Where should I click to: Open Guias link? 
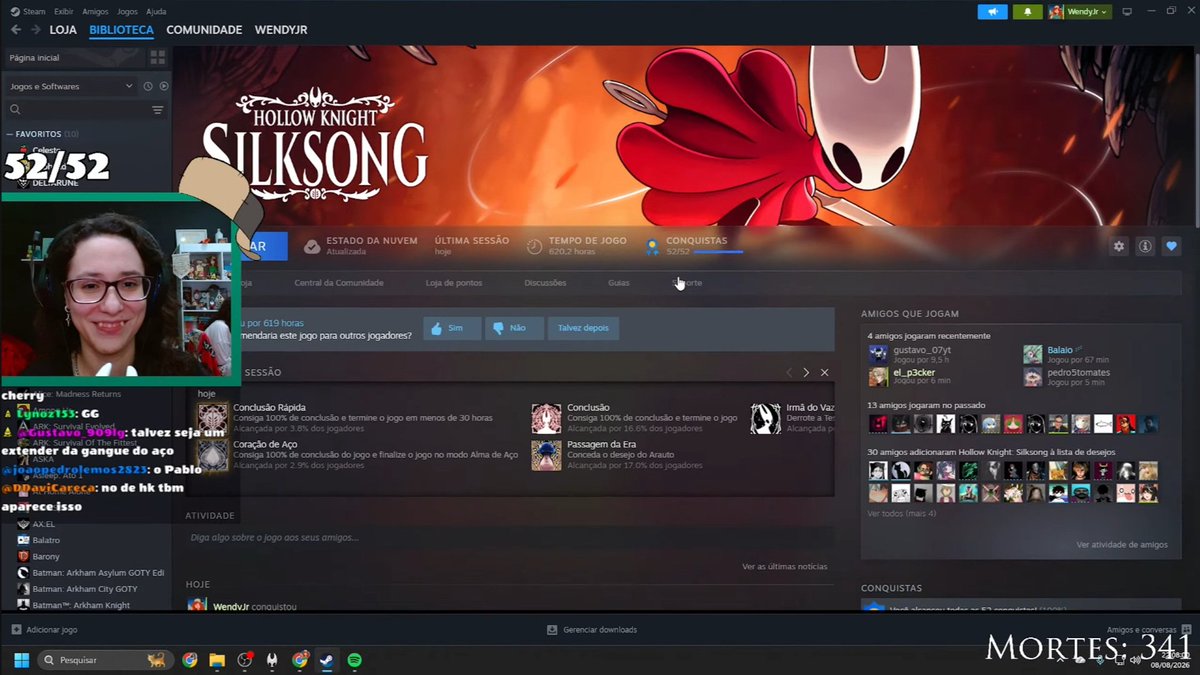click(619, 283)
